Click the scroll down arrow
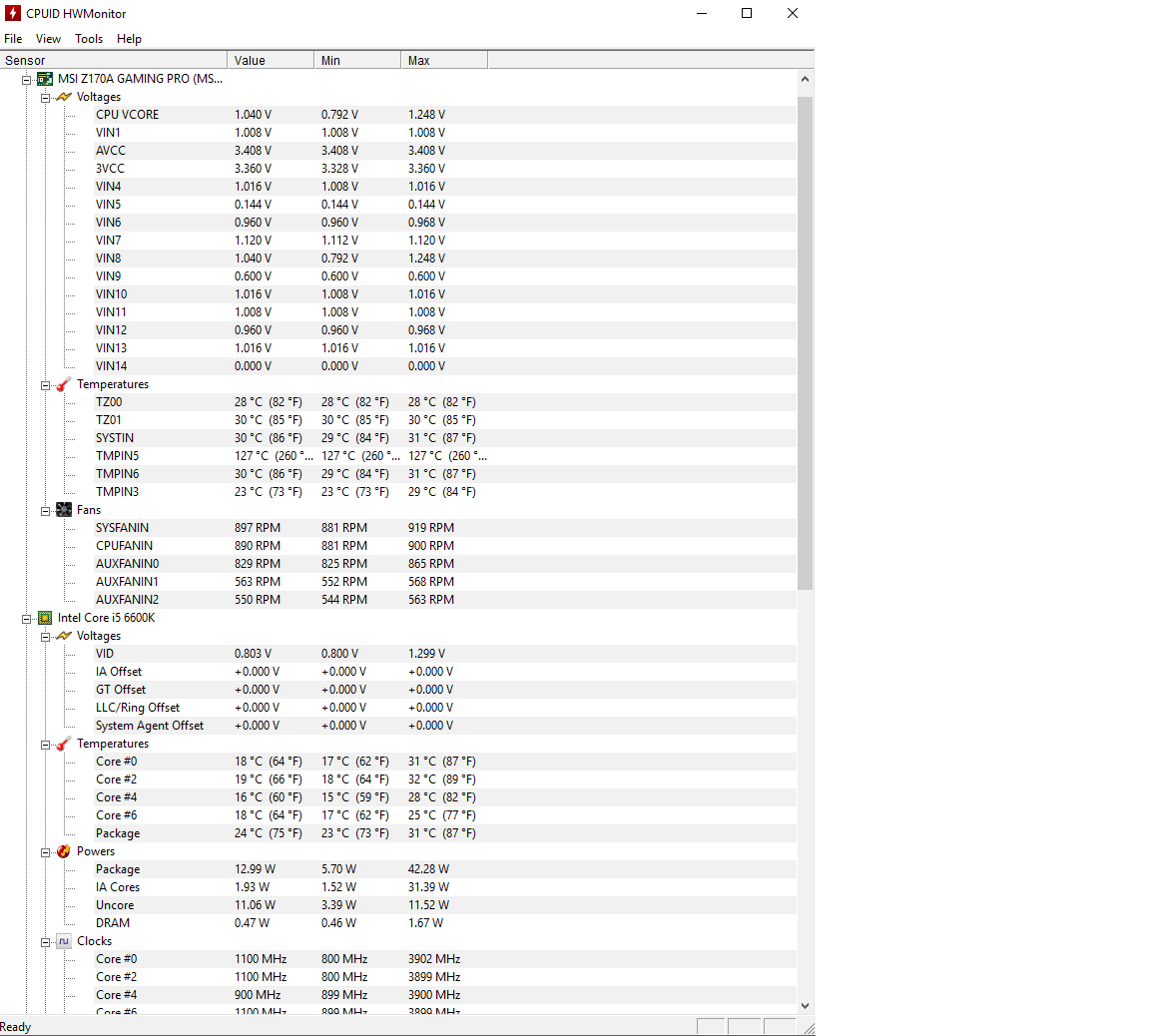The image size is (1150, 1036). click(806, 1006)
